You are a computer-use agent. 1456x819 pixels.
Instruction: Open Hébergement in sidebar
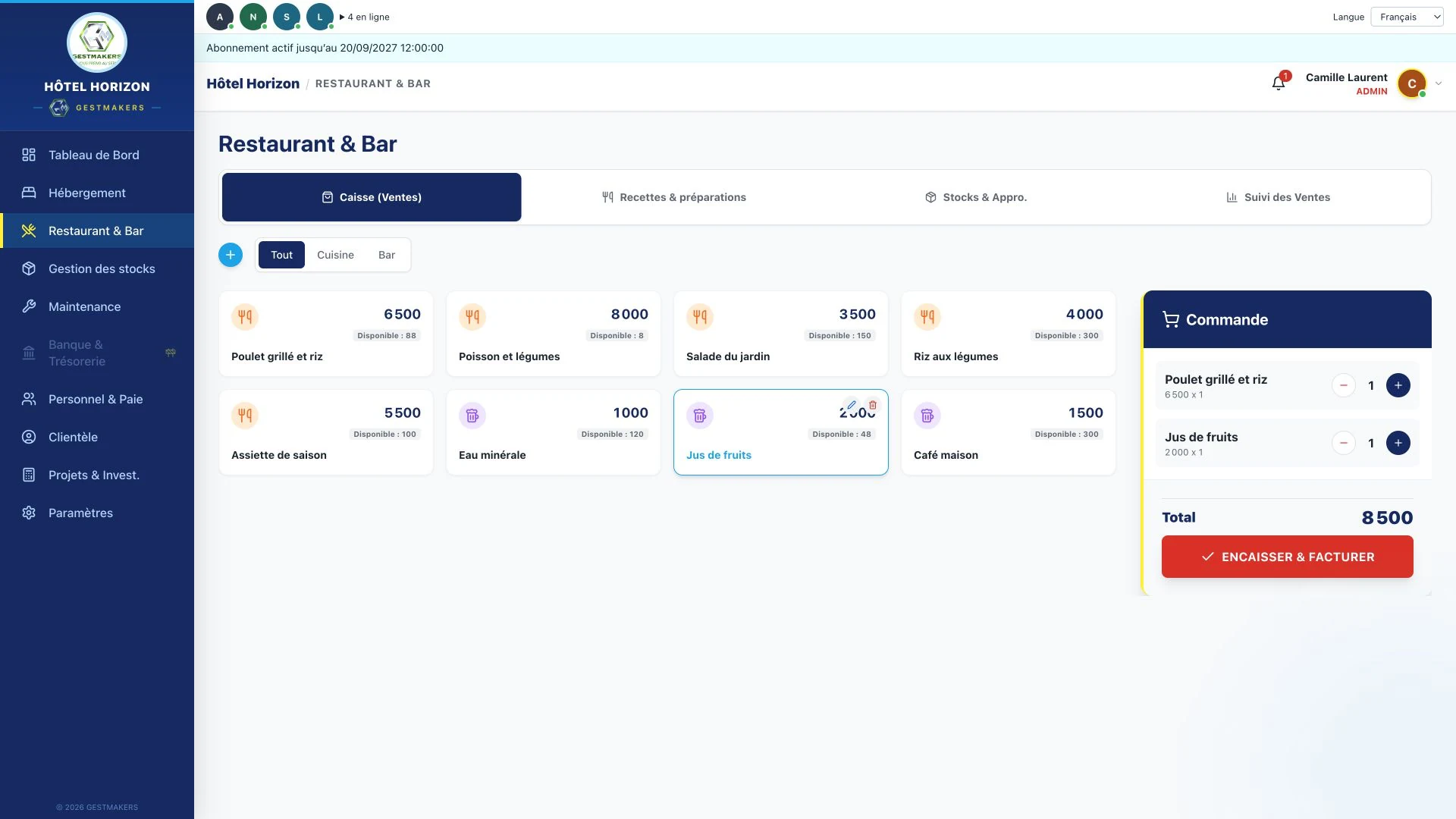point(97,193)
